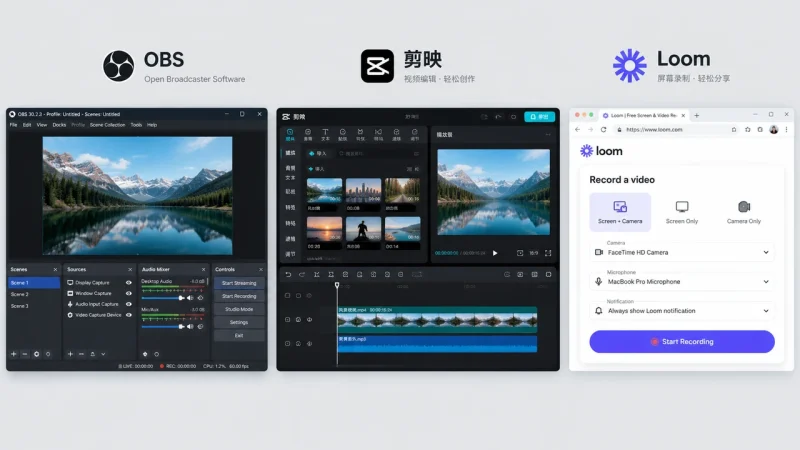The height and width of the screenshot is (450, 800).
Task: Remove source with minus icon in Sources panel
Action: (81, 354)
